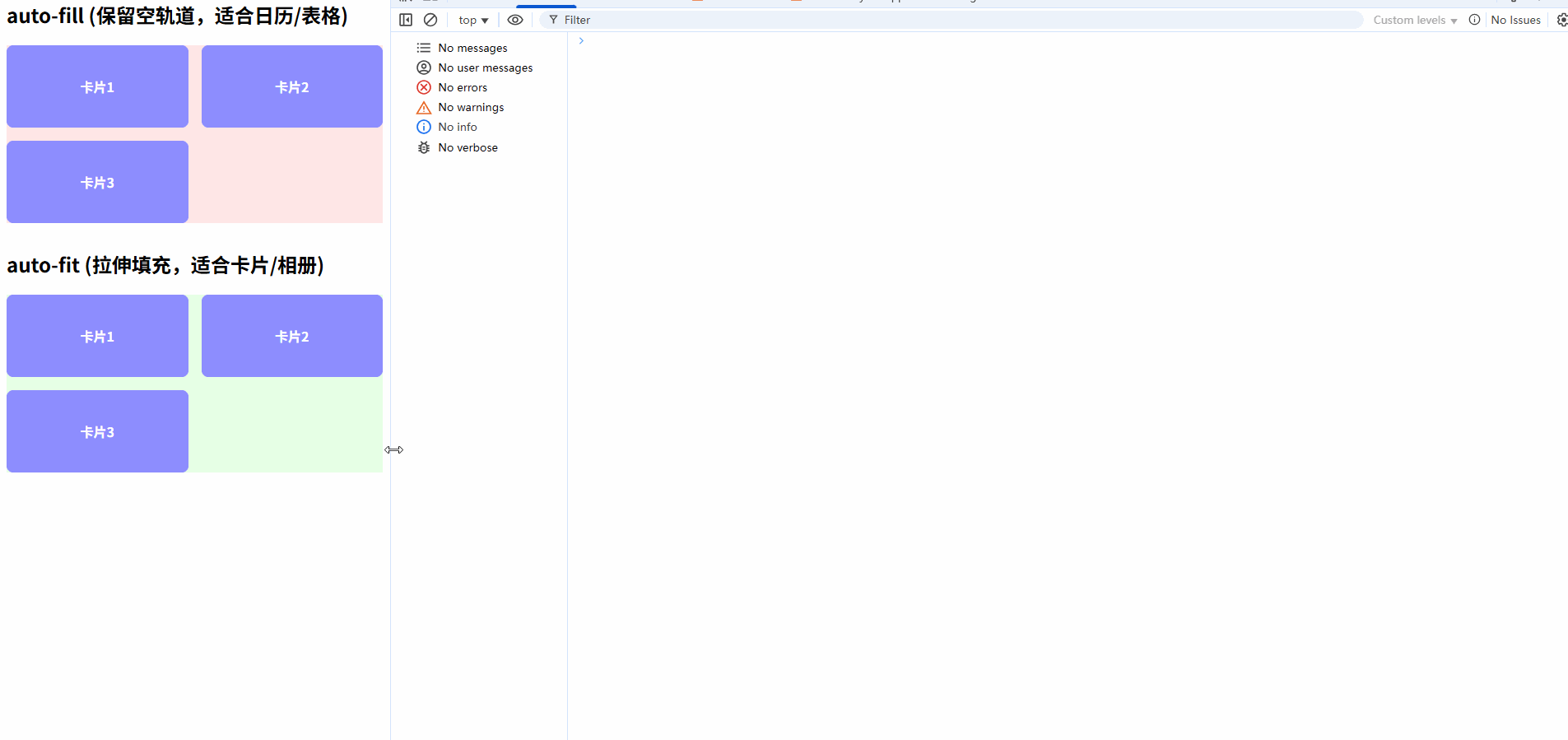Click 卡片1 in the auto-fill grid
This screenshot has width=1568, height=740.
(x=97, y=86)
